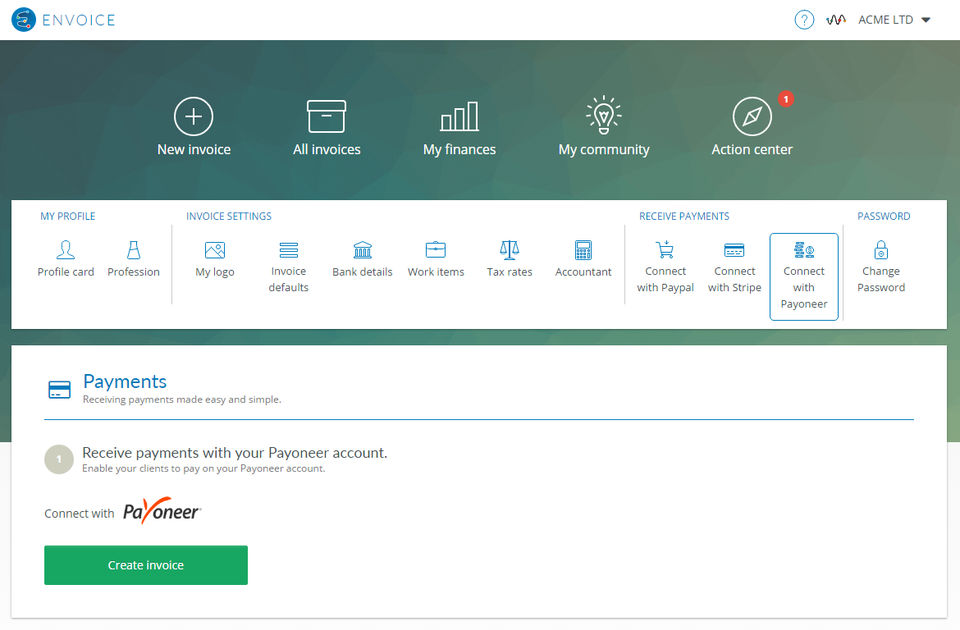The height and width of the screenshot is (630, 960).
Task: Select Connect with Payoneer coins icon
Action: [x=804, y=250]
